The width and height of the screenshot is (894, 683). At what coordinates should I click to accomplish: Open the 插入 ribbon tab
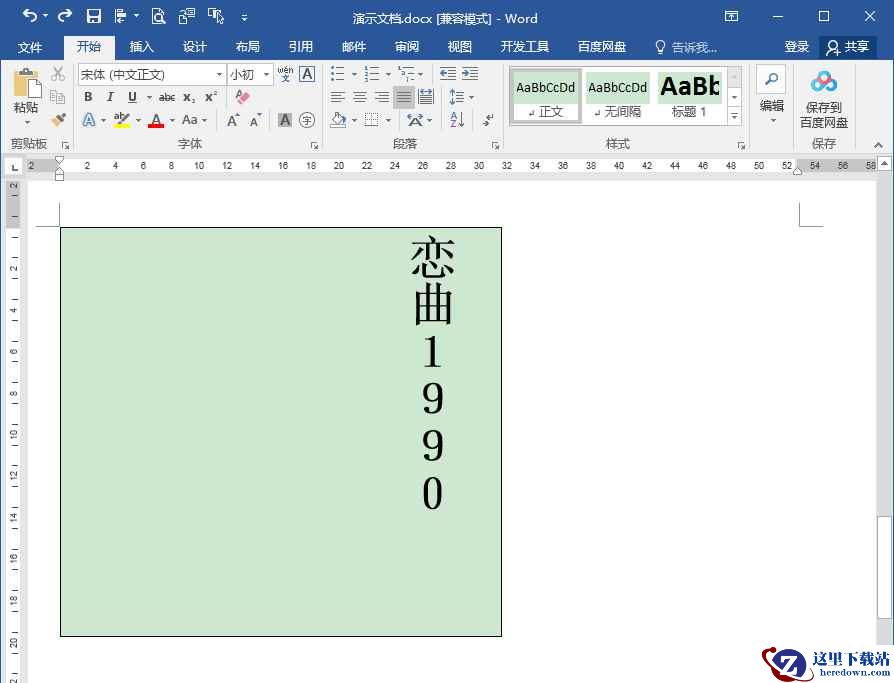tap(141, 47)
